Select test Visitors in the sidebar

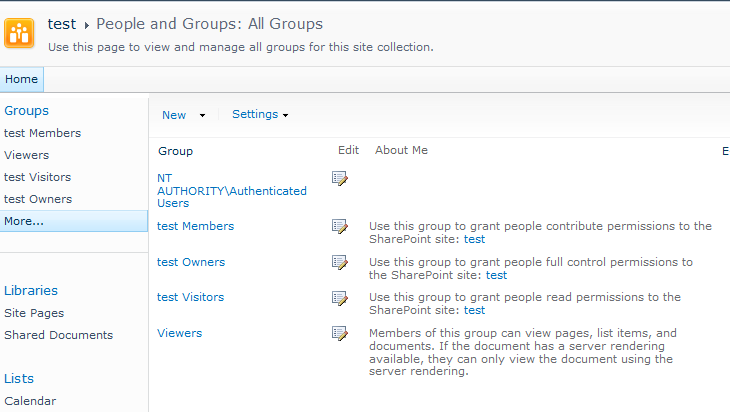point(38,177)
